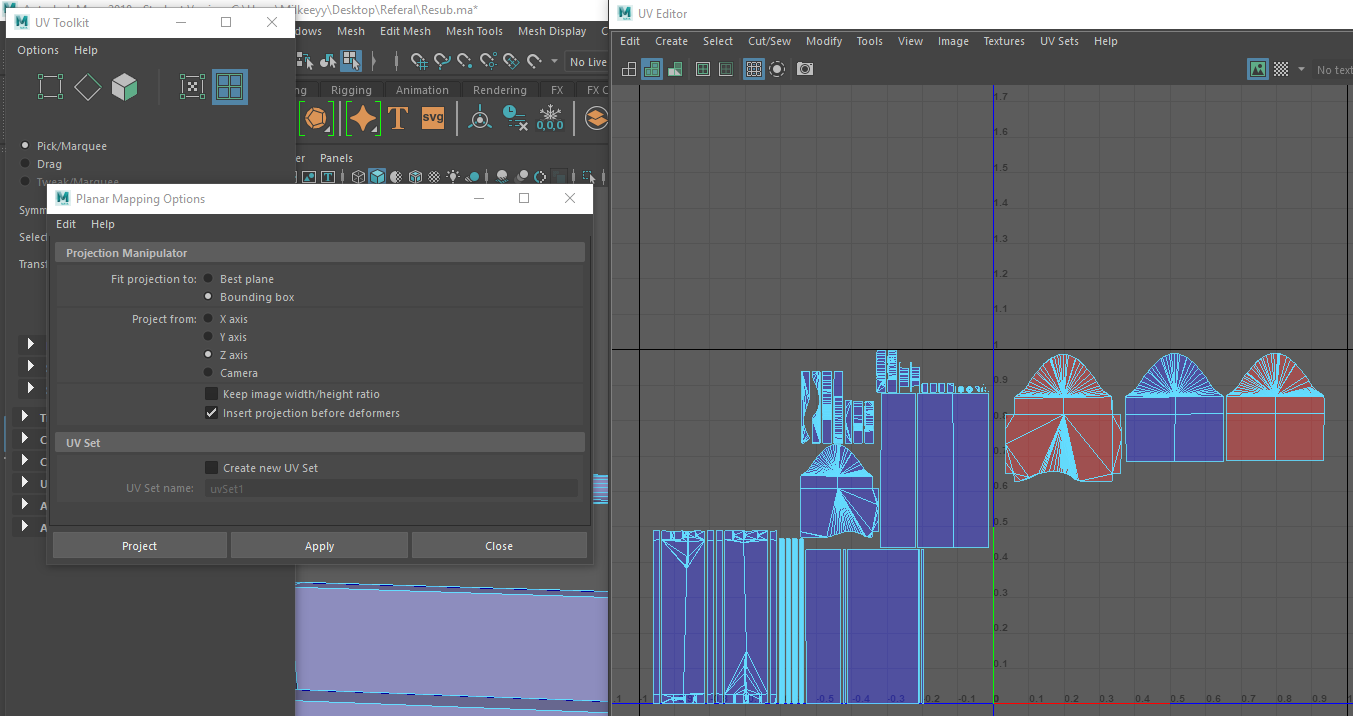Image resolution: width=1353 pixels, height=716 pixels.
Task: Click the UV snapshot camera icon
Action: [804, 69]
